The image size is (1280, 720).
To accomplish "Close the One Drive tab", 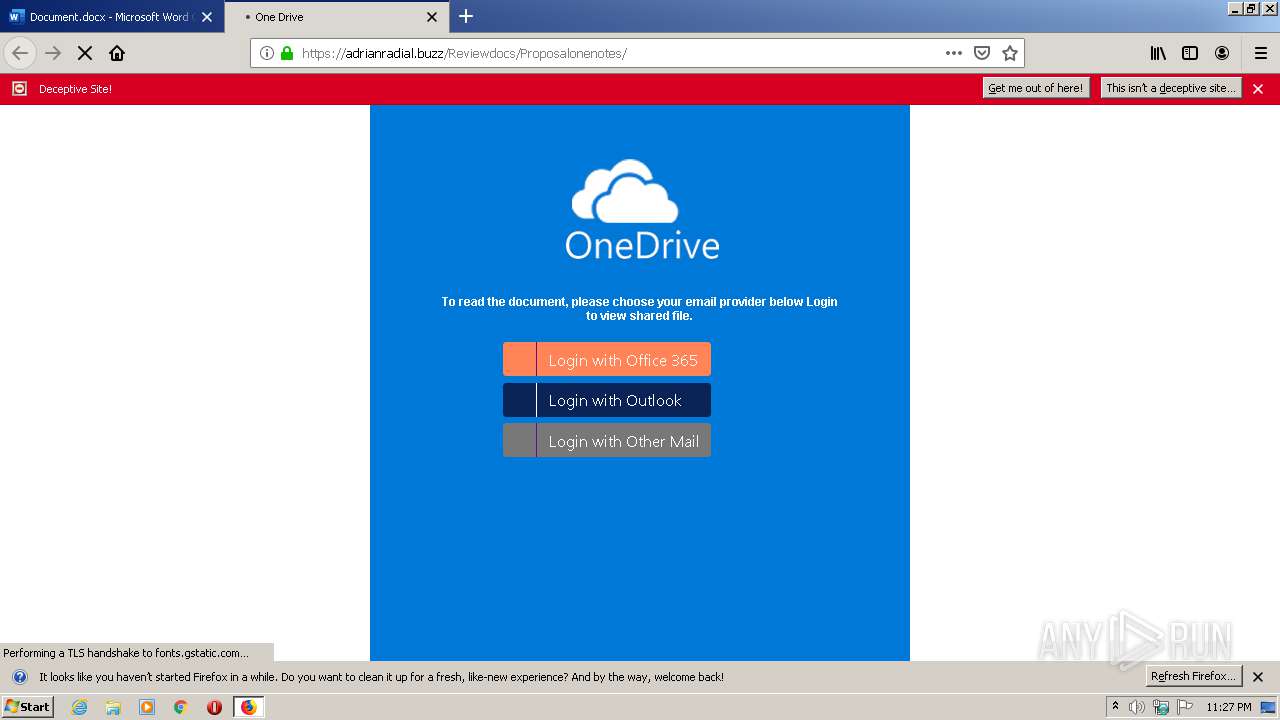I will (432, 17).
